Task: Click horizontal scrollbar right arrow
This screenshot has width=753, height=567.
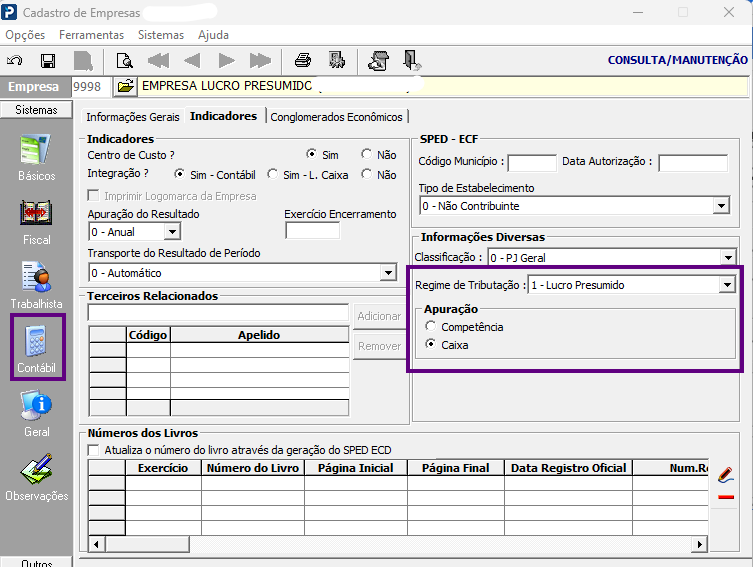Action: tap(699, 544)
